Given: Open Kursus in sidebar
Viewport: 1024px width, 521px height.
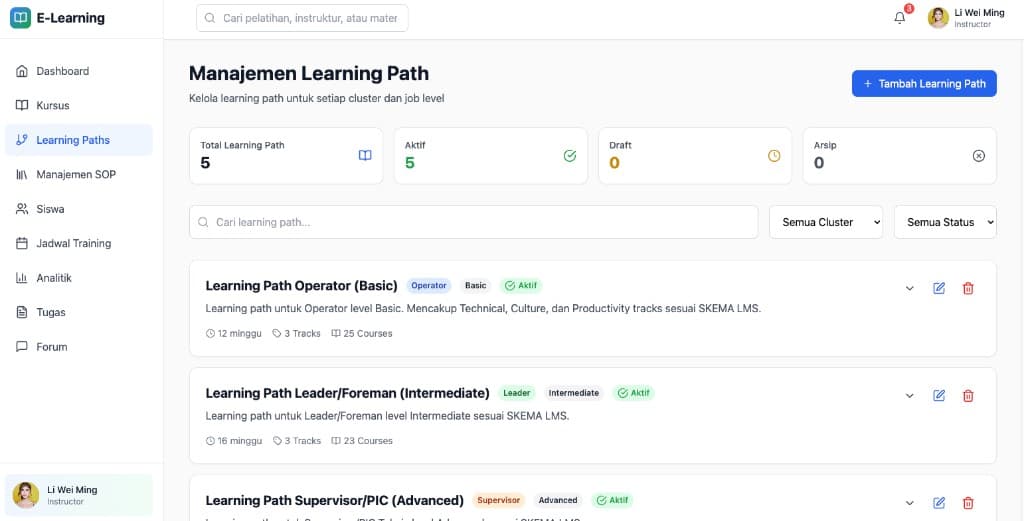Looking at the screenshot, I should click(79, 105).
